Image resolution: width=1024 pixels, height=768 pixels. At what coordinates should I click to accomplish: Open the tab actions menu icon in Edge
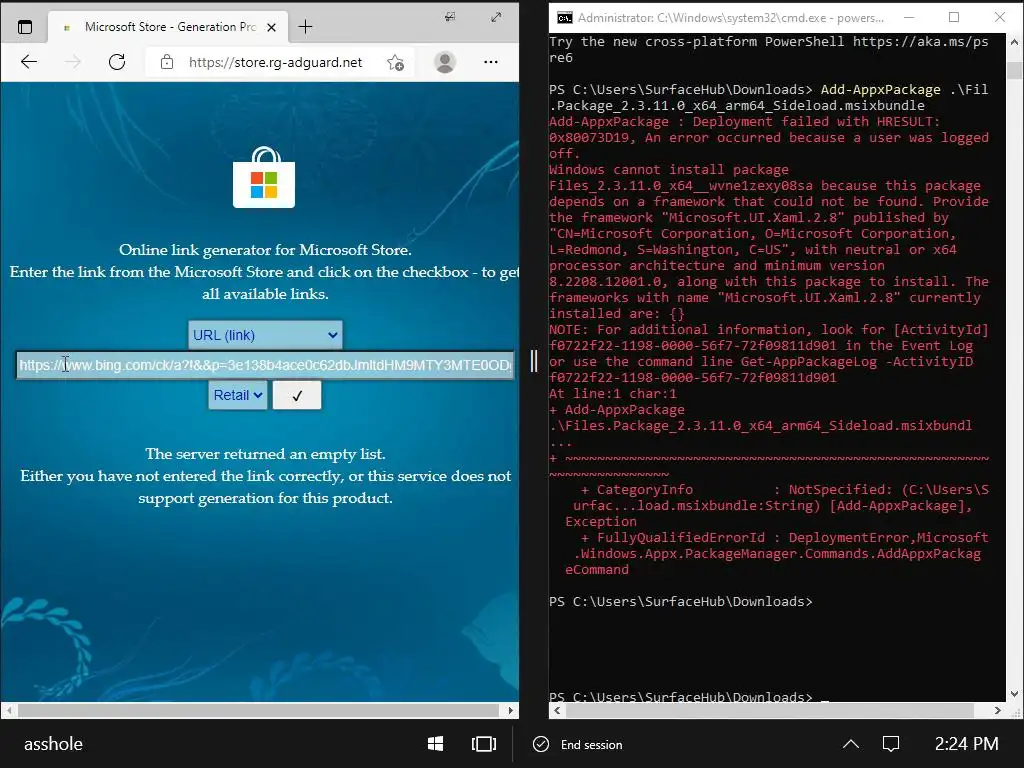(x=25, y=27)
